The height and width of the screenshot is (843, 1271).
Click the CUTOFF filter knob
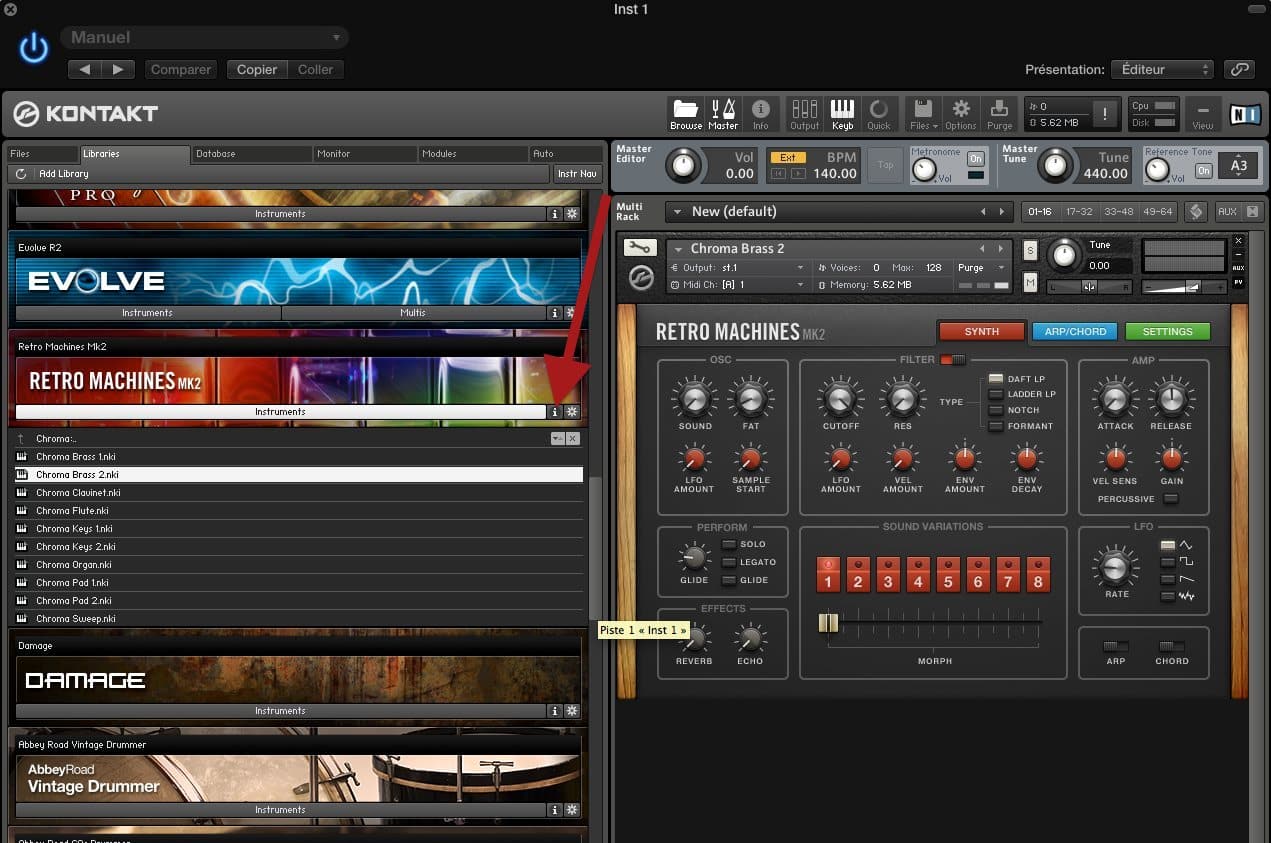point(841,400)
